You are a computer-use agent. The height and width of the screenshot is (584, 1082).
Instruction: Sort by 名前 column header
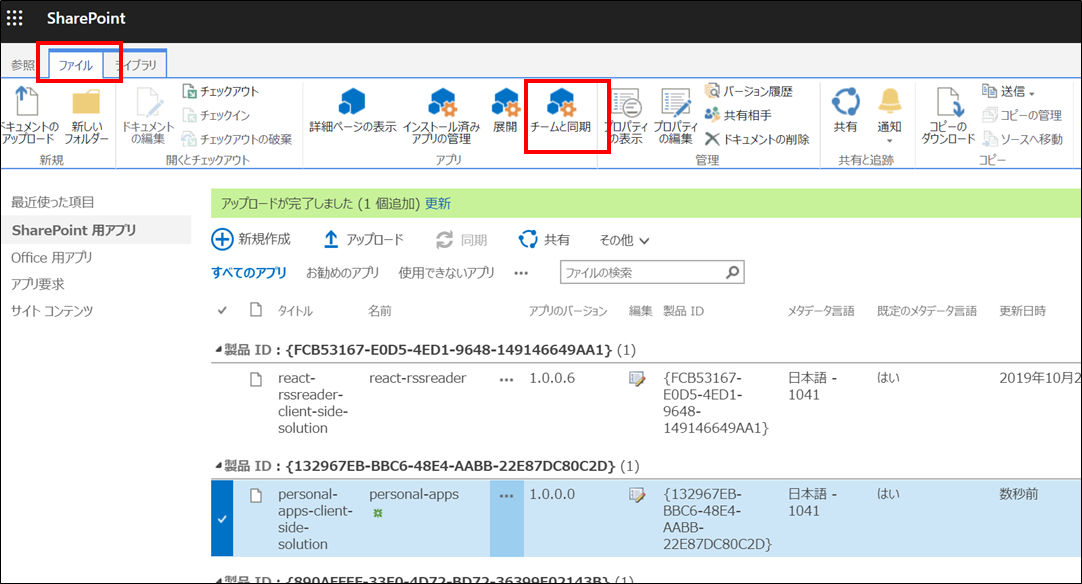(380, 311)
